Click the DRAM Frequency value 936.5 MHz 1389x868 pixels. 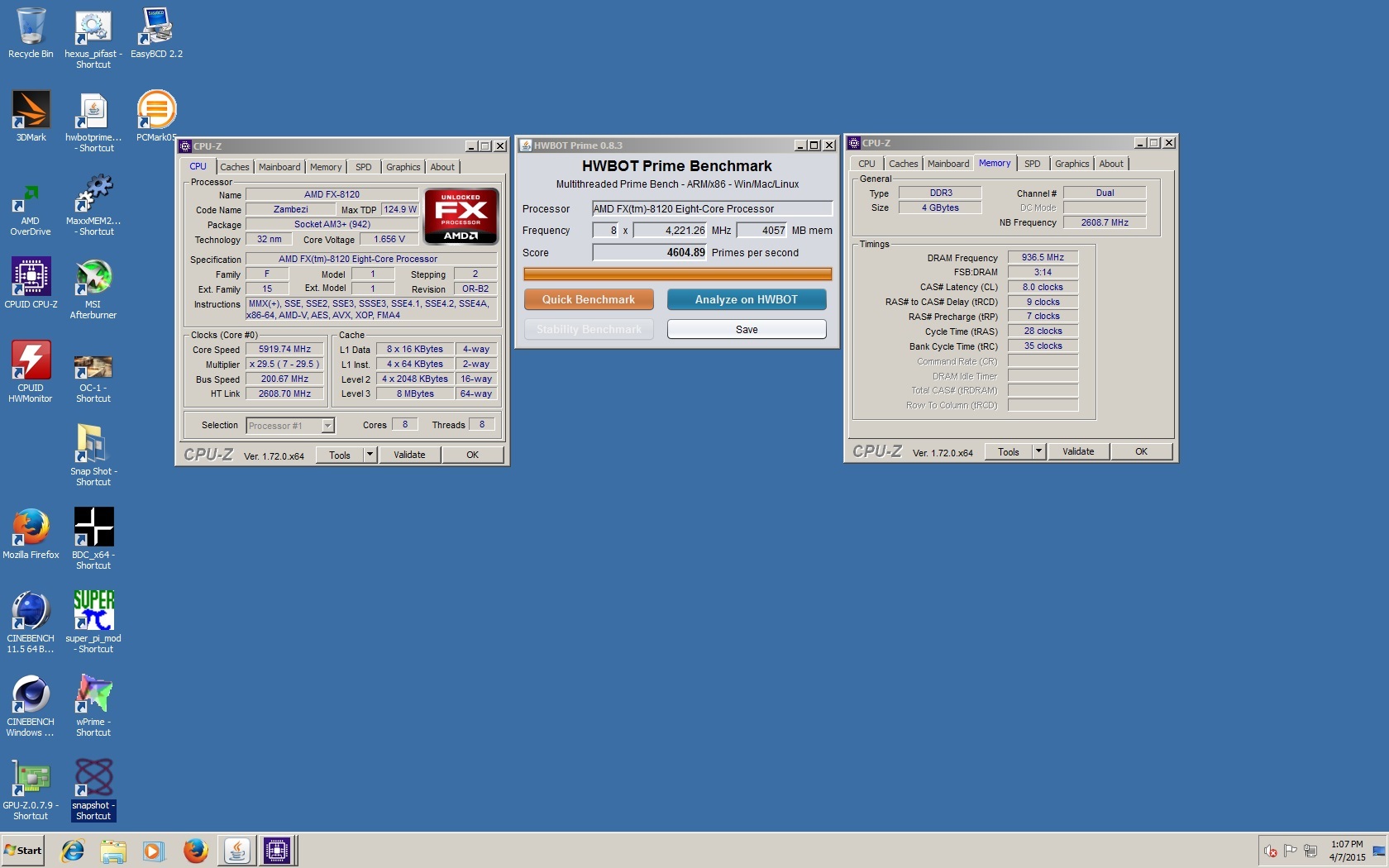tap(1043, 258)
